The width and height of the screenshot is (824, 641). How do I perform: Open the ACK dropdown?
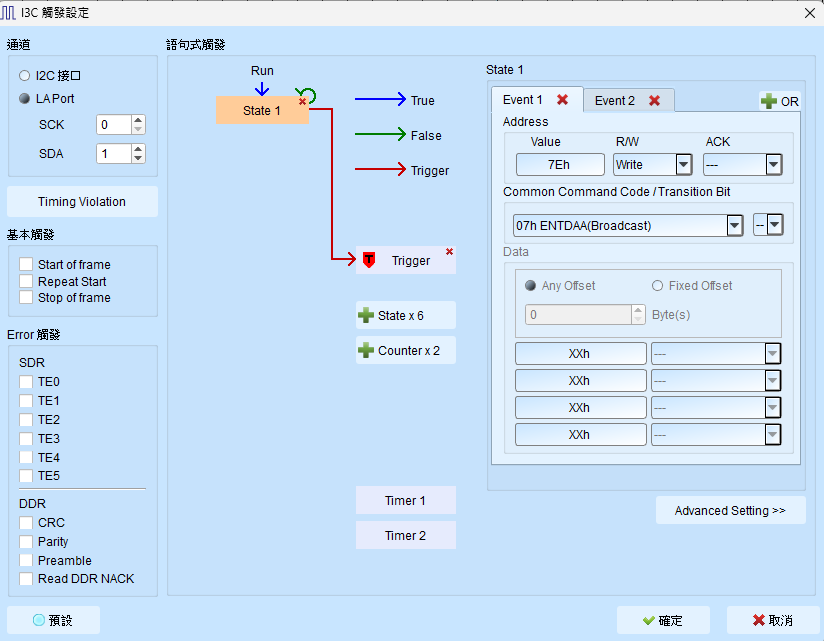click(x=774, y=164)
